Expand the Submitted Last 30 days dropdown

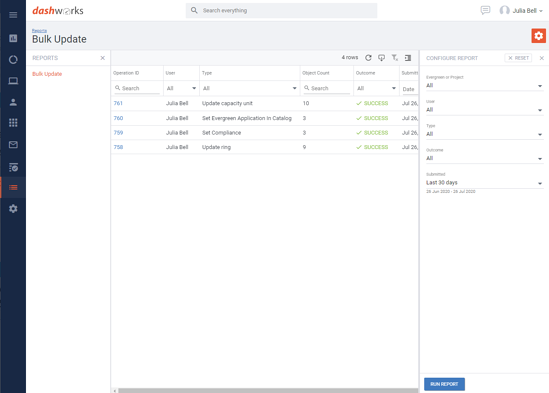pyautogui.click(x=484, y=182)
